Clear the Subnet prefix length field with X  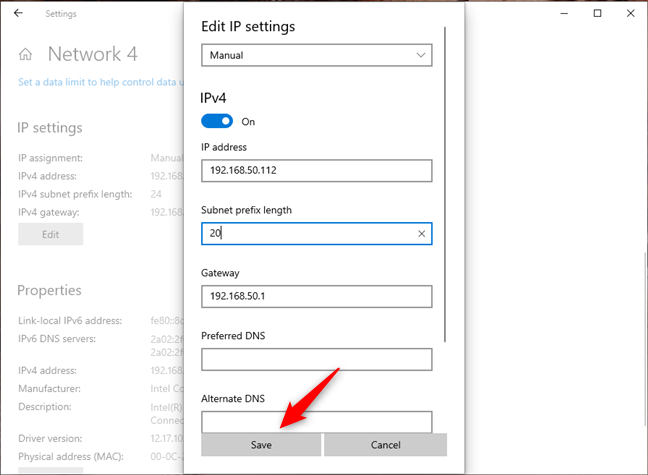(421, 234)
